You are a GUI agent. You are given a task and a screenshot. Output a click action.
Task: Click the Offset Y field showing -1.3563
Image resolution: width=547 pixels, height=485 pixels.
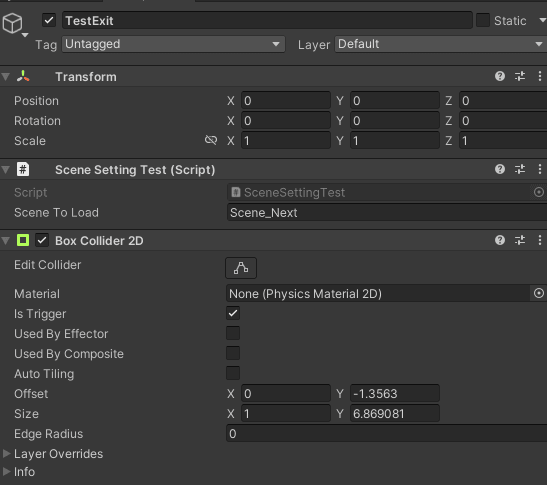point(395,393)
